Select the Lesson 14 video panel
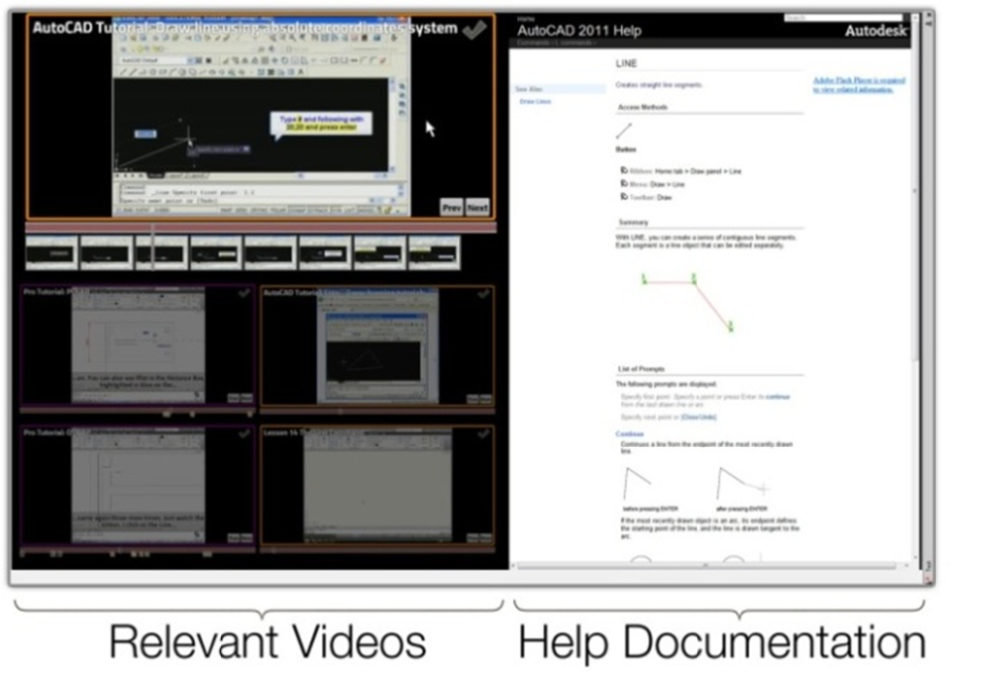Viewport: 999px width, 684px height. (x=377, y=485)
